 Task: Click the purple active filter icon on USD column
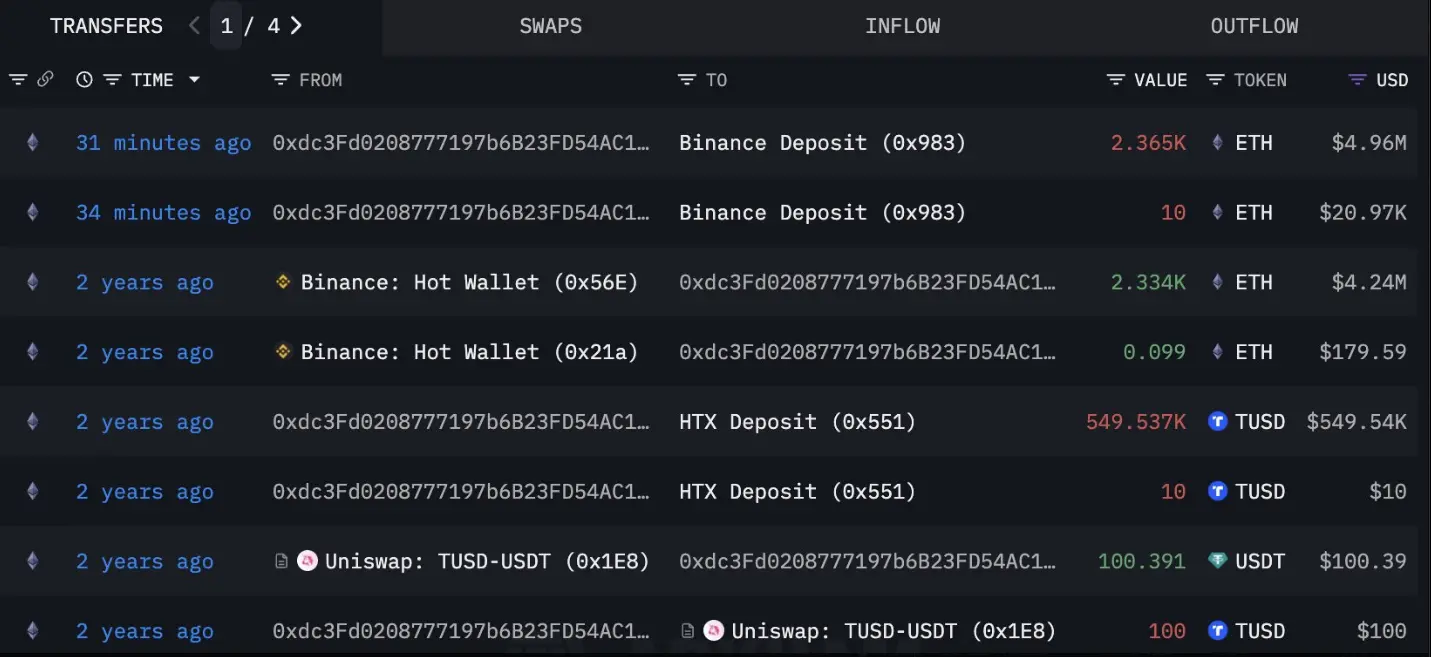[x=1357, y=79]
